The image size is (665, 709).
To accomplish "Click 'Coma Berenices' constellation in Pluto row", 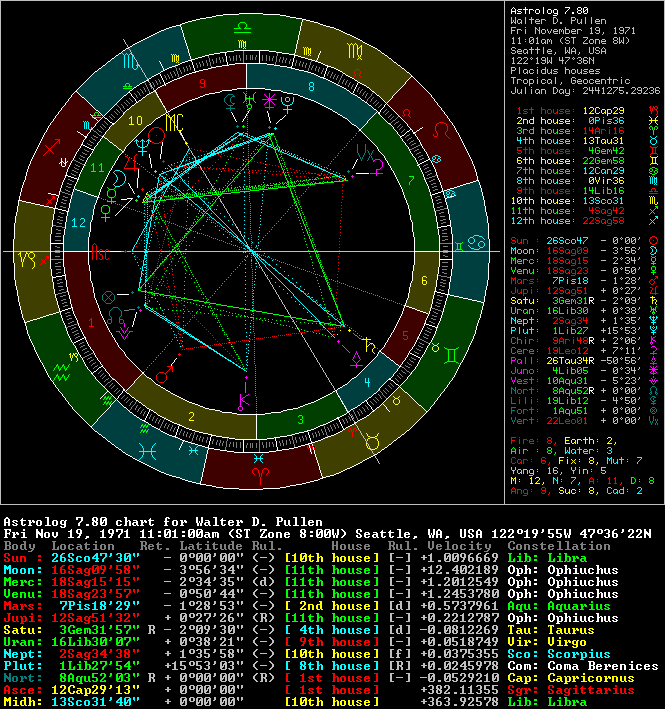I will tap(603, 666).
